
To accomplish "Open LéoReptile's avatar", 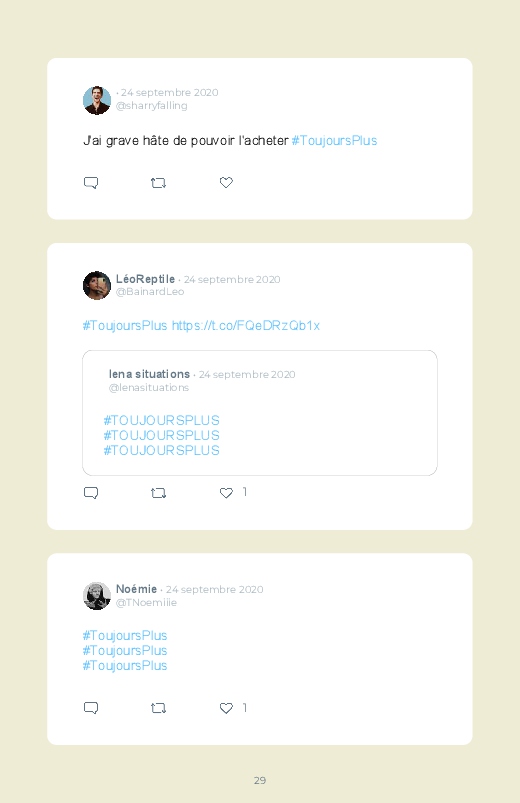I will point(97,285).
